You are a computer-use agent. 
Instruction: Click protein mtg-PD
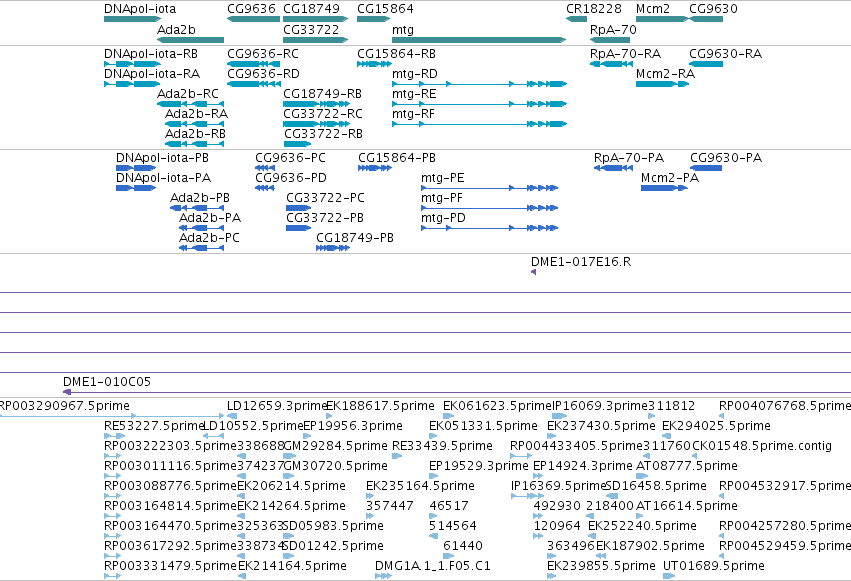click(443, 218)
